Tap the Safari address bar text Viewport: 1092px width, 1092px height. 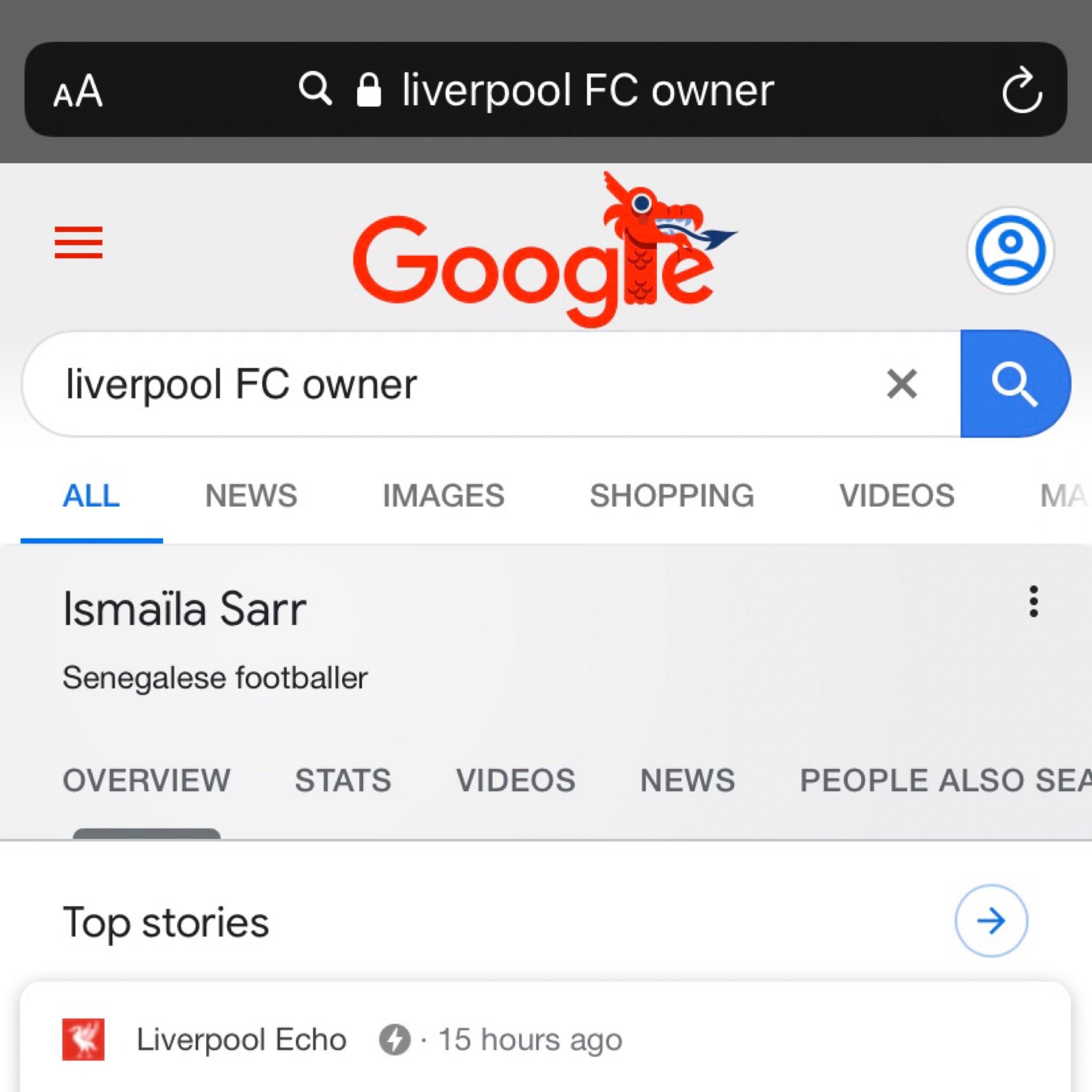click(588, 91)
